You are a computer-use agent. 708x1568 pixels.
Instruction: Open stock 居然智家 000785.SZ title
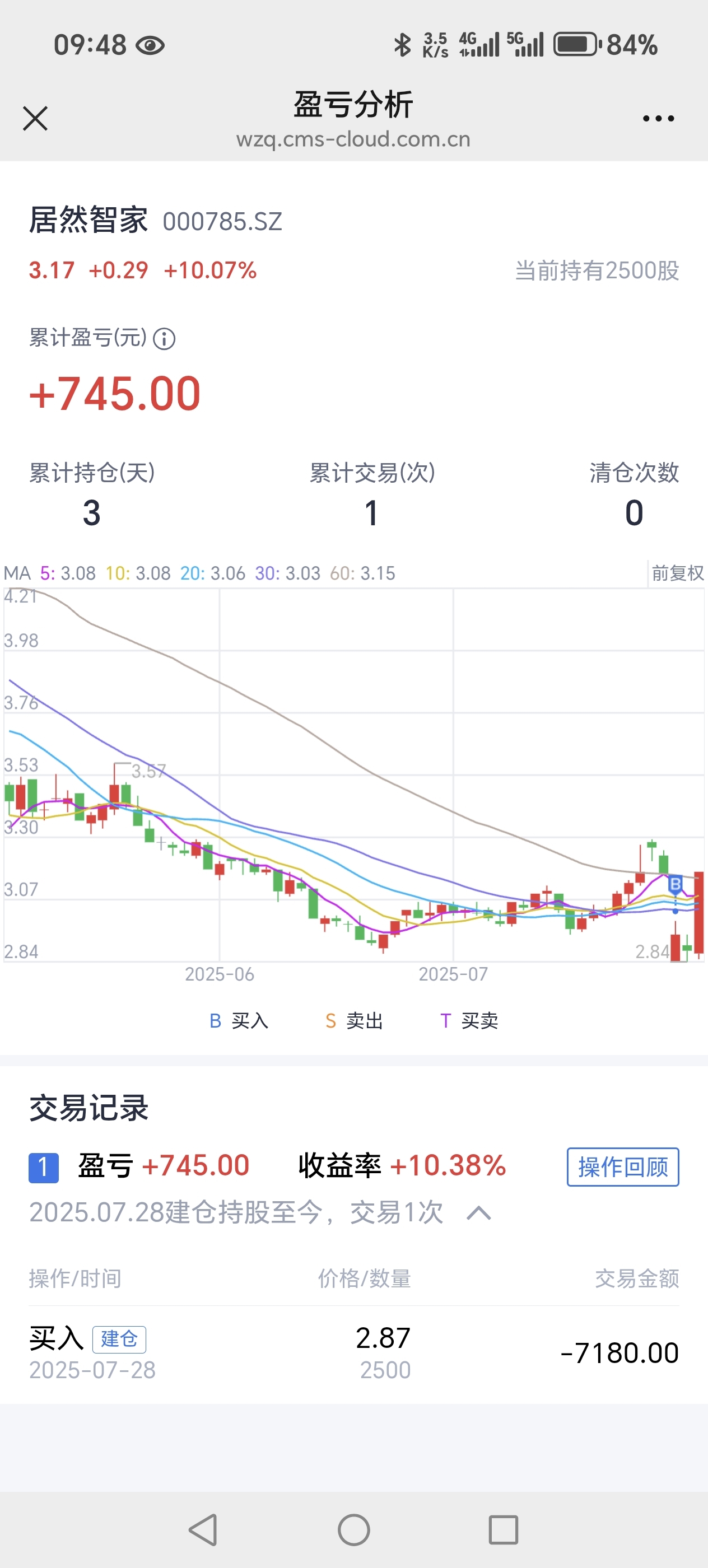[155, 220]
